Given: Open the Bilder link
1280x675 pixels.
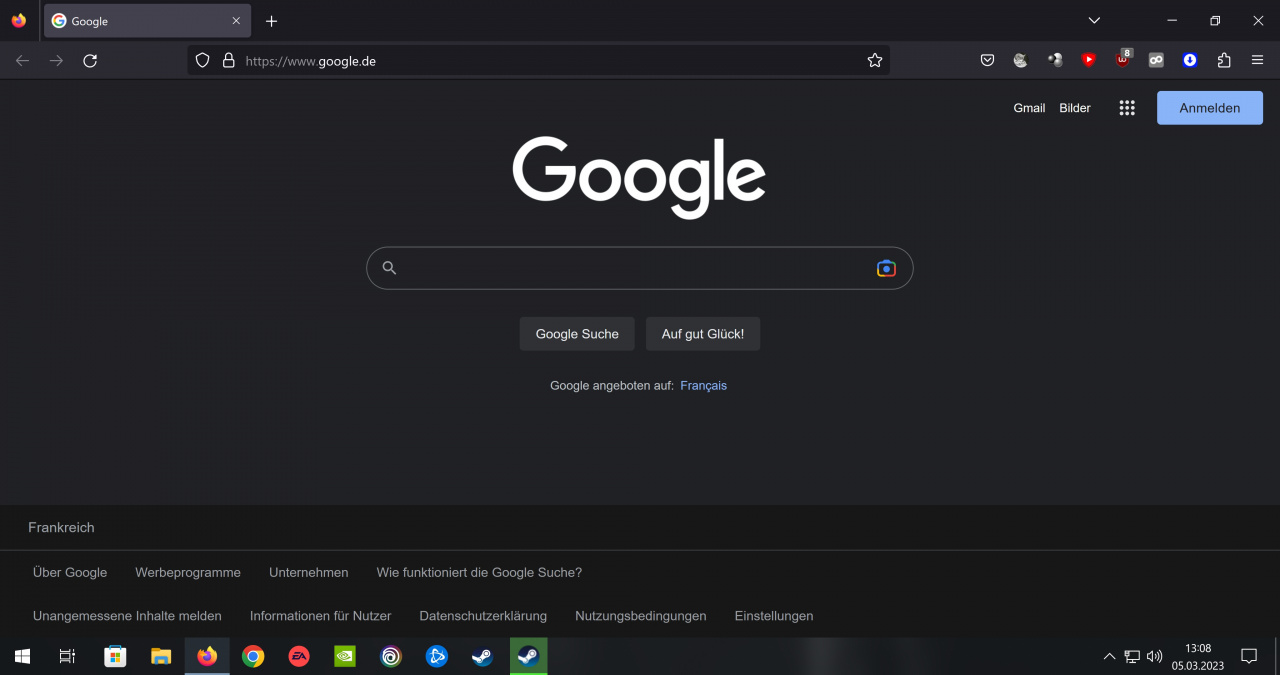Looking at the screenshot, I should click(x=1075, y=108).
